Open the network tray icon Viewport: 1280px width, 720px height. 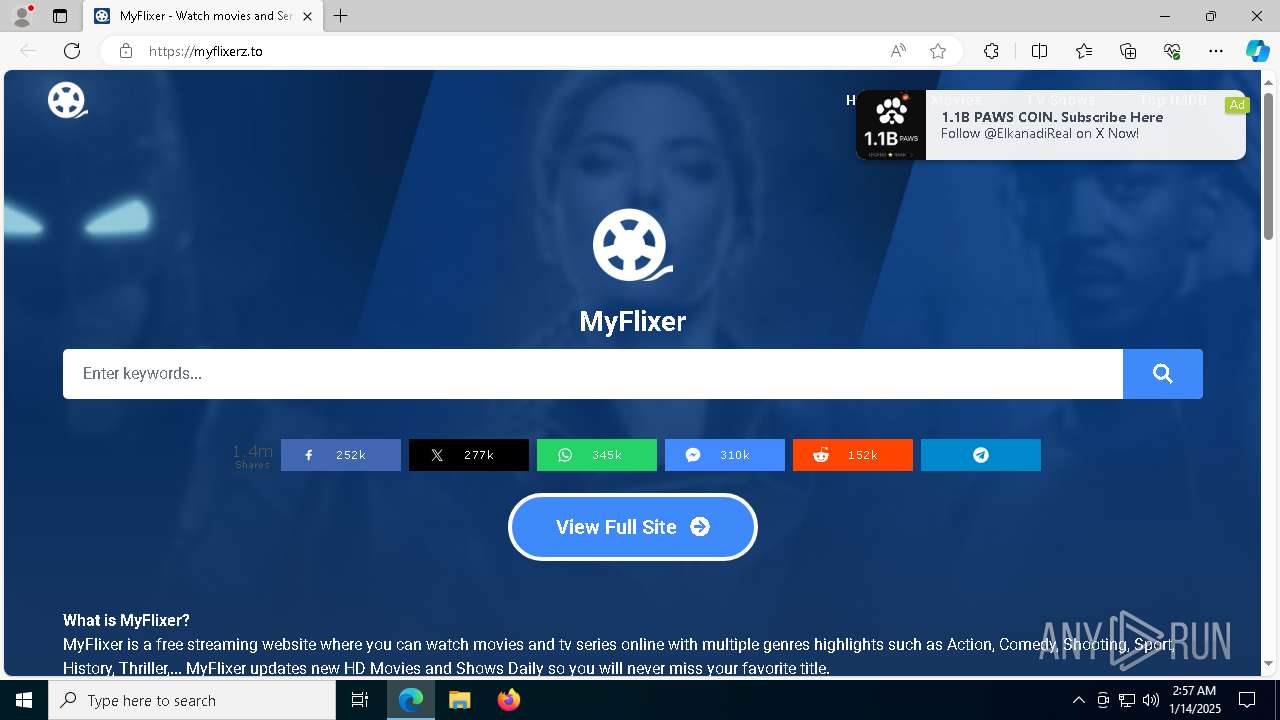[1127, 700]
